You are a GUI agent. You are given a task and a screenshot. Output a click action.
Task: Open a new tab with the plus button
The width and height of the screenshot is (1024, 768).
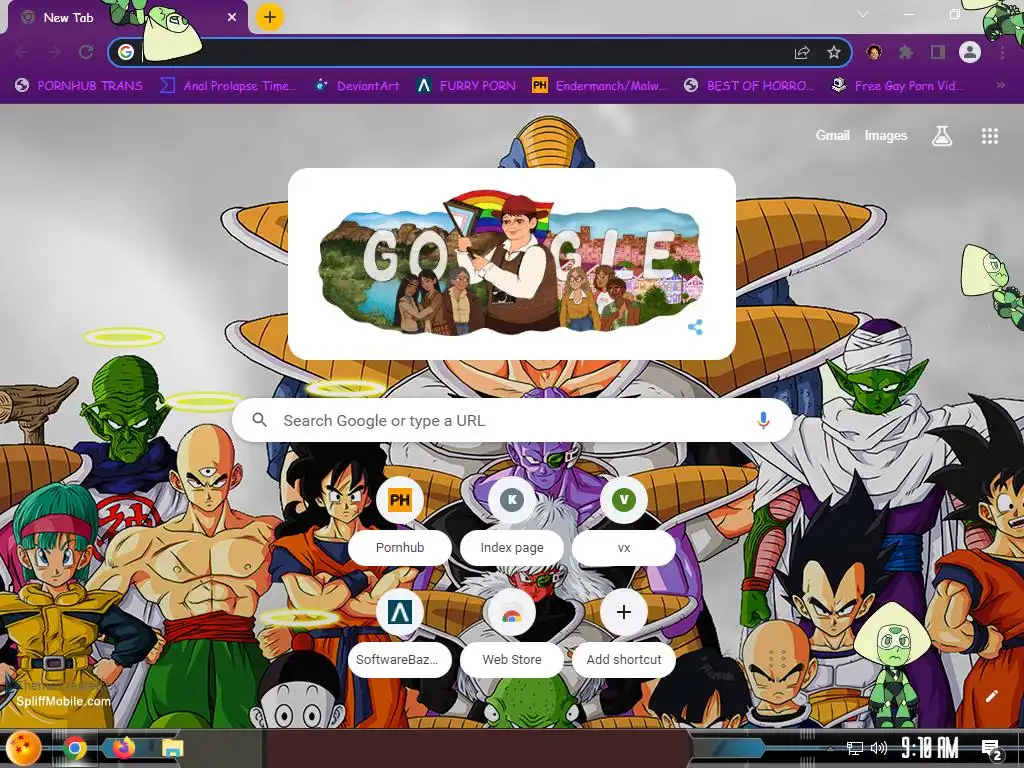point(270,17)
